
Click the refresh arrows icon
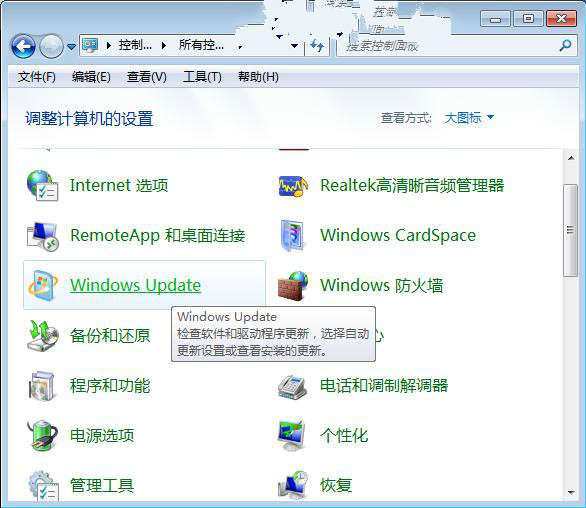[x=317, y=46]
